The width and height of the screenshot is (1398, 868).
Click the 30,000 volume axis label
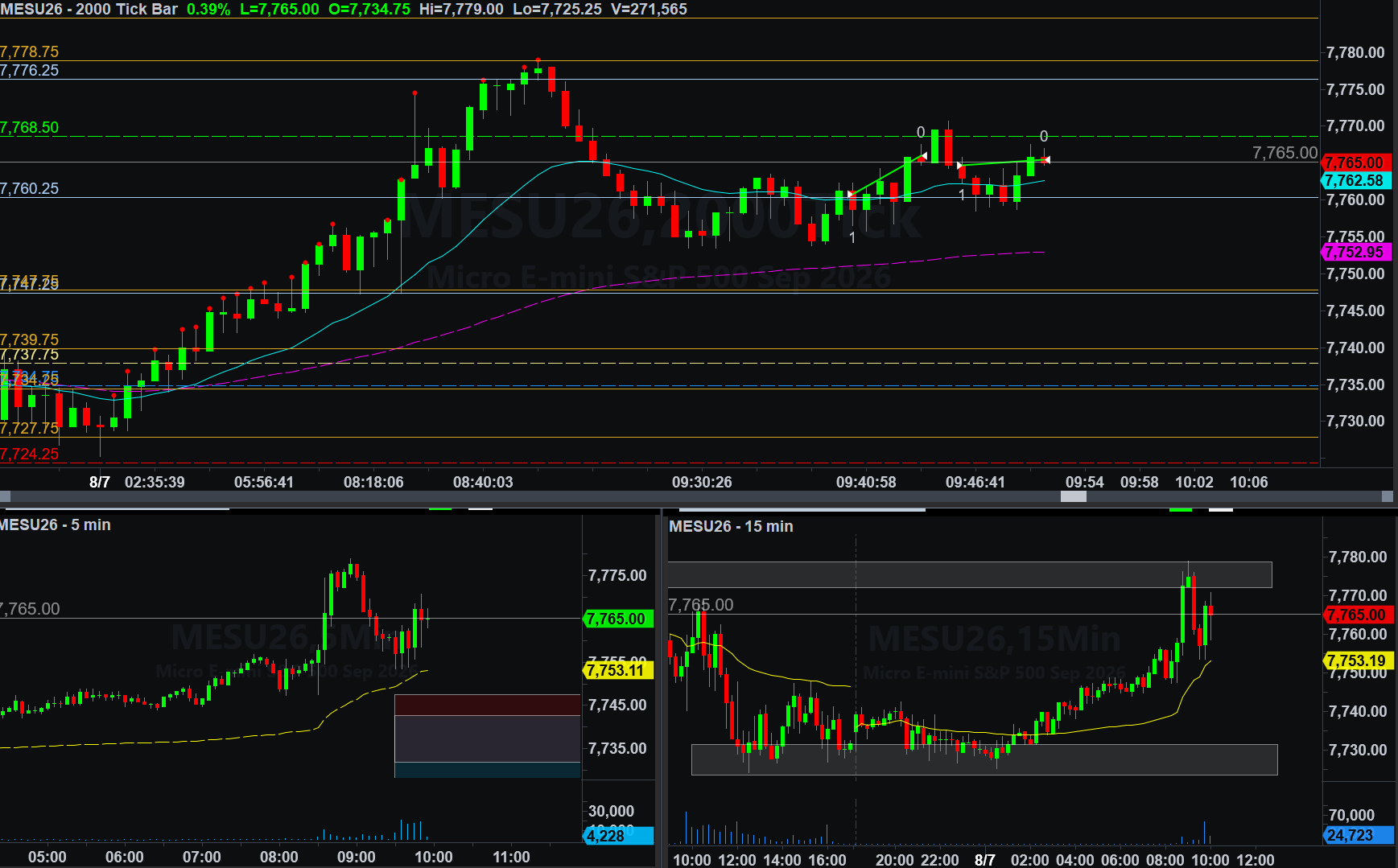[611, 811]
